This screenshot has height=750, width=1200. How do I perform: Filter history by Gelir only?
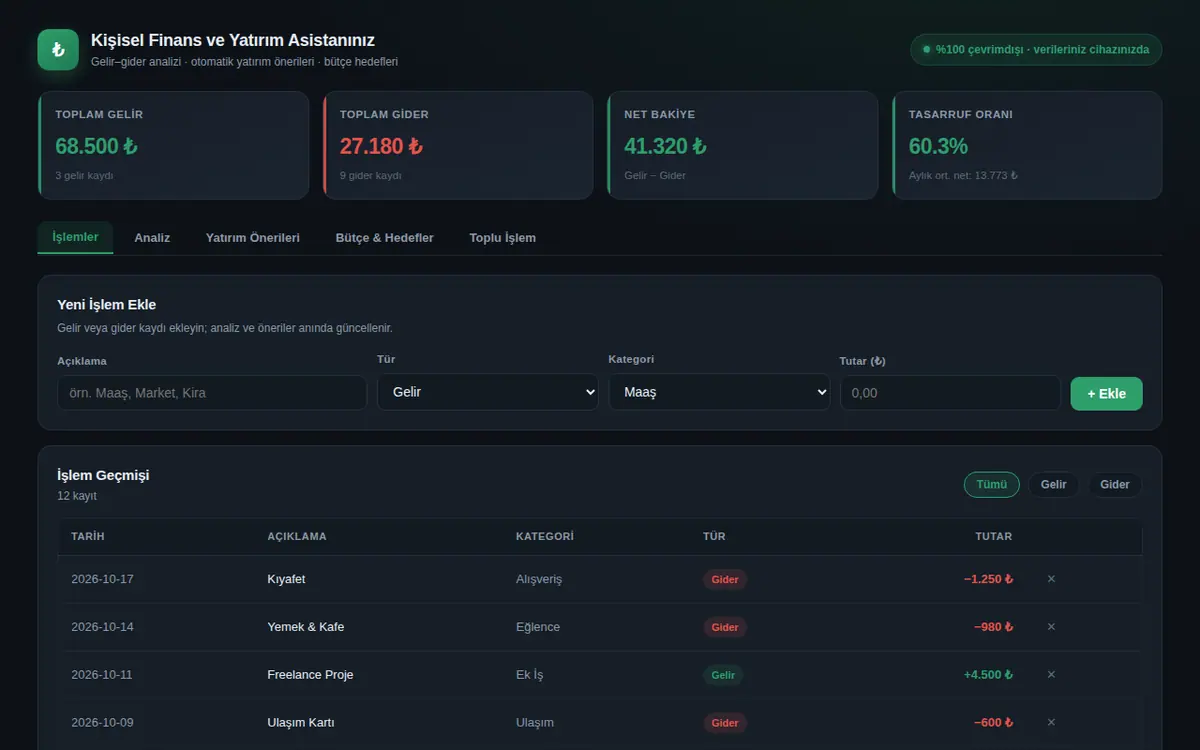[x=1054, y=485]
